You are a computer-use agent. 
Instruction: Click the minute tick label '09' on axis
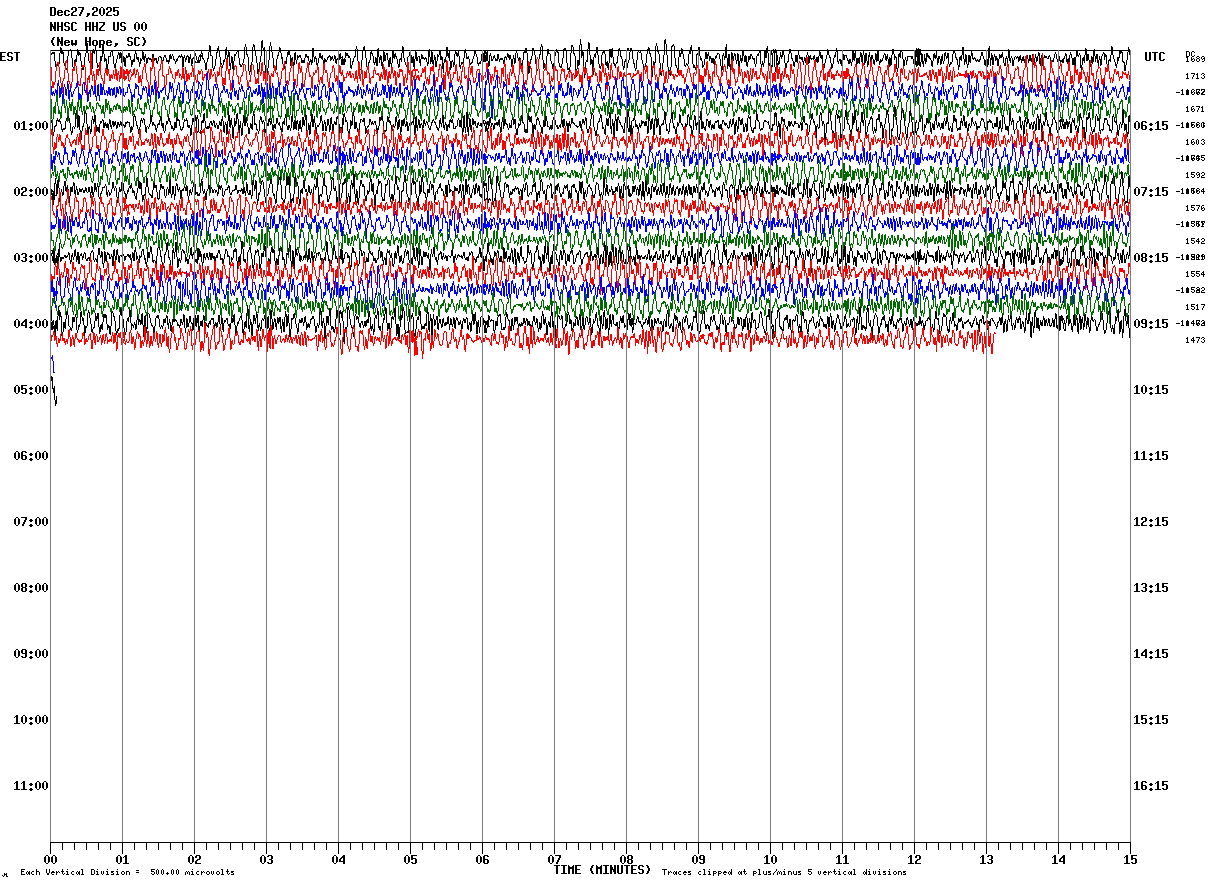698,860
